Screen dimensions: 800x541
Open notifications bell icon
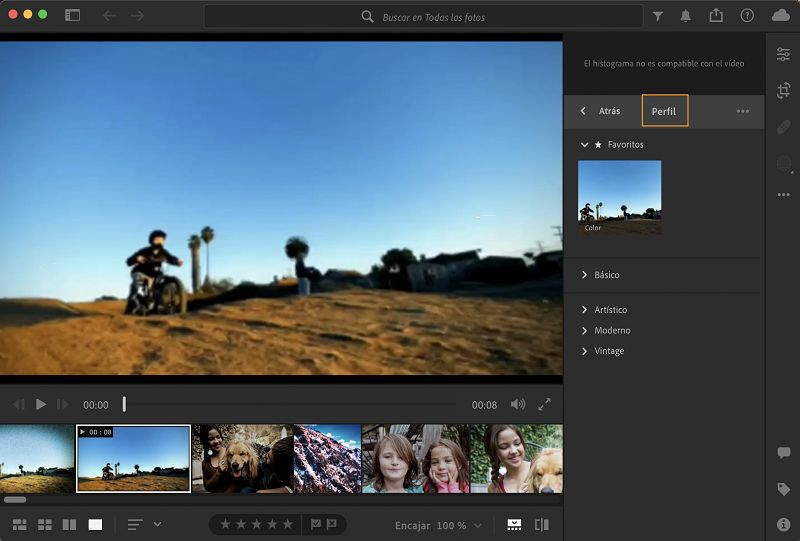686,16
